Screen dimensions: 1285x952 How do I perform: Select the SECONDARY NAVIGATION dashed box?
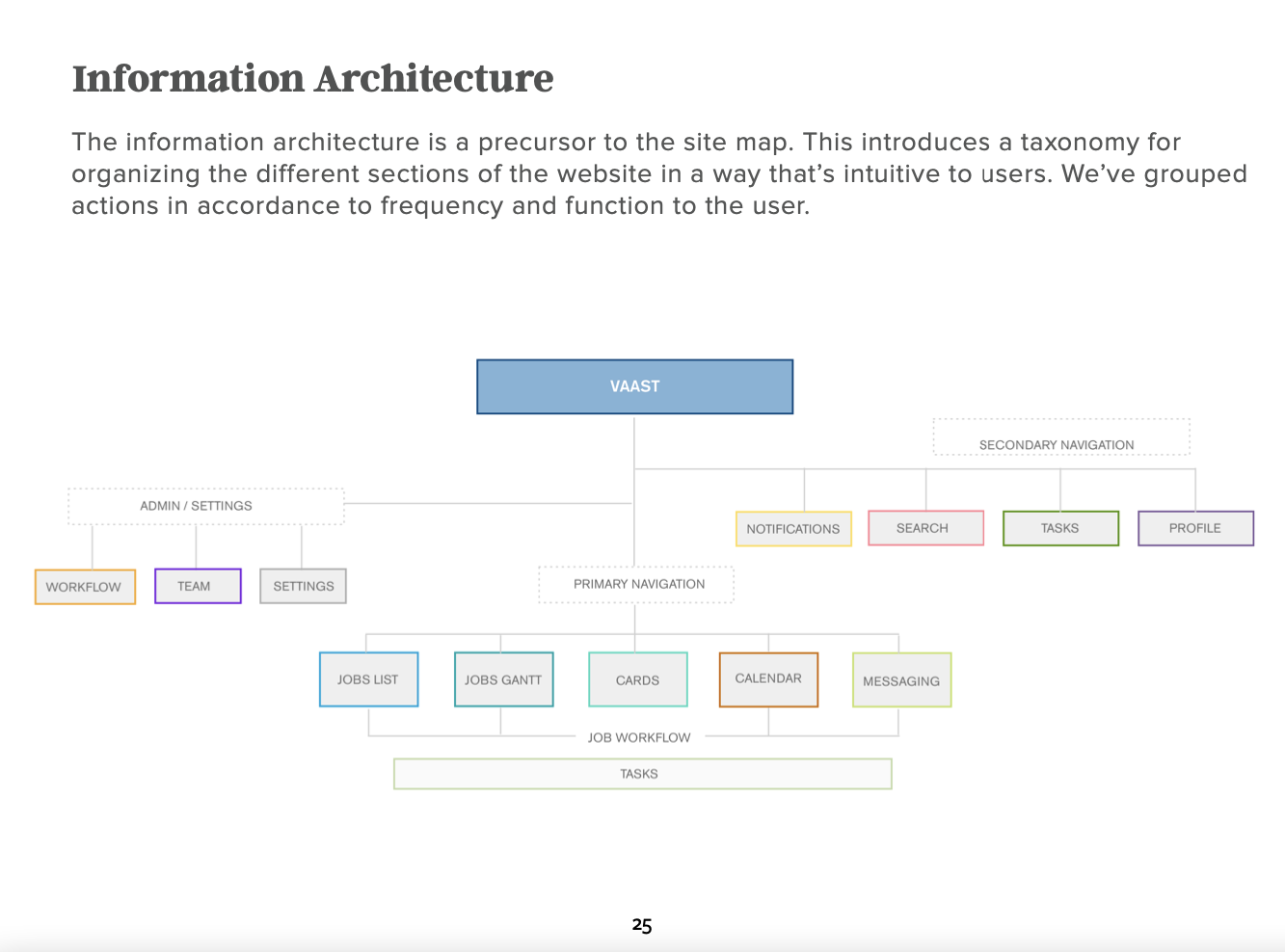[1061, 436]
